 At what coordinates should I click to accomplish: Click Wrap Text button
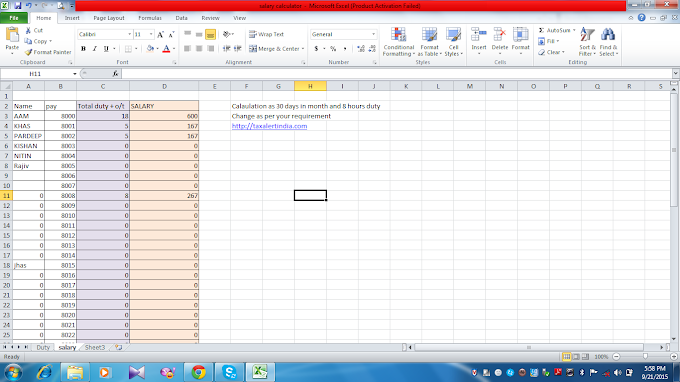click(x=266, y=34)
